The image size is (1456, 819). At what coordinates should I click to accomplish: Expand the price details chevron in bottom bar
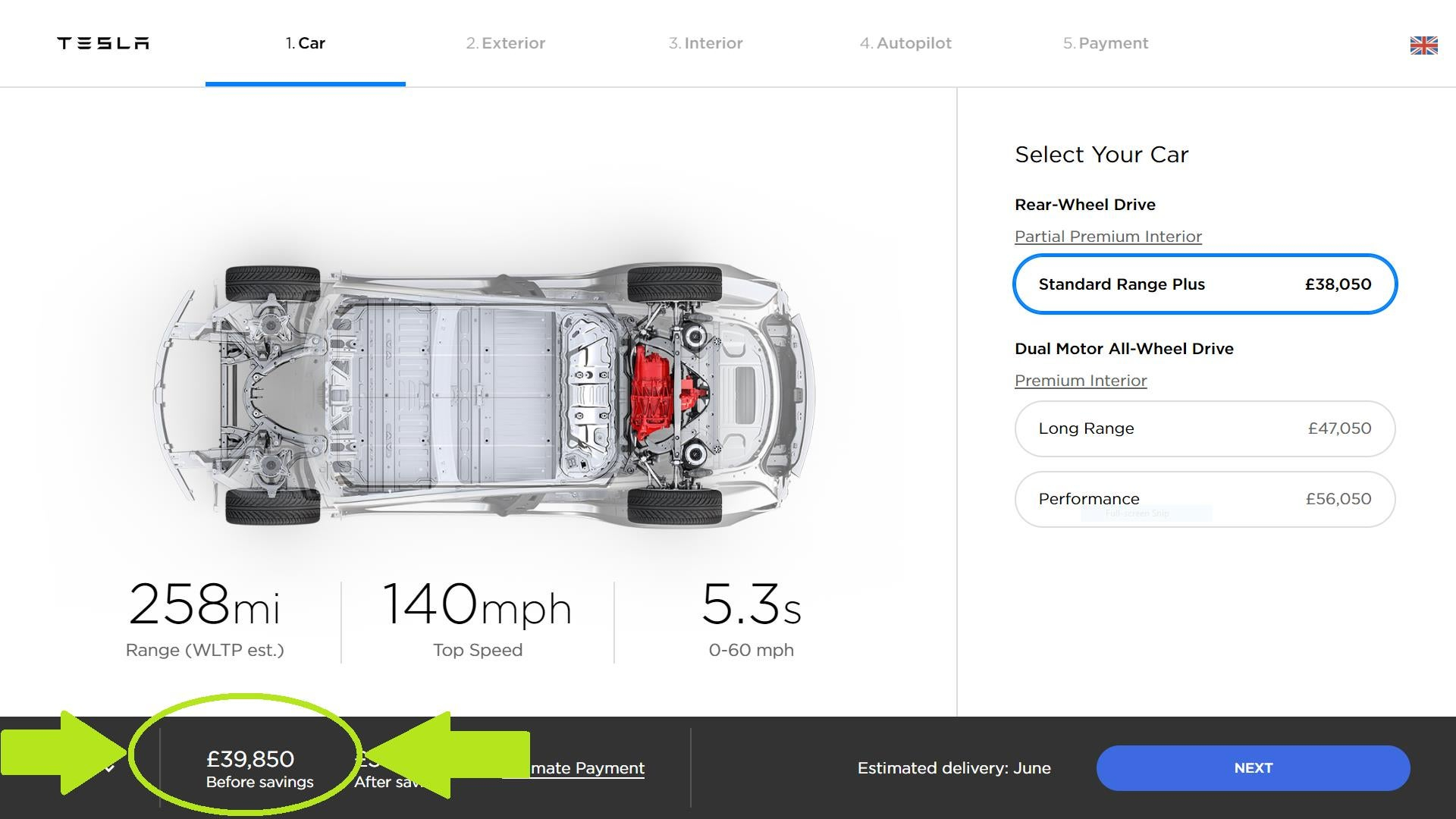point(110,768)
